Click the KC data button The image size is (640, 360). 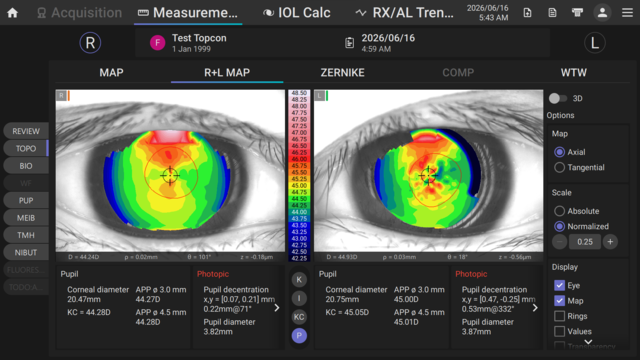click(299, 317)
